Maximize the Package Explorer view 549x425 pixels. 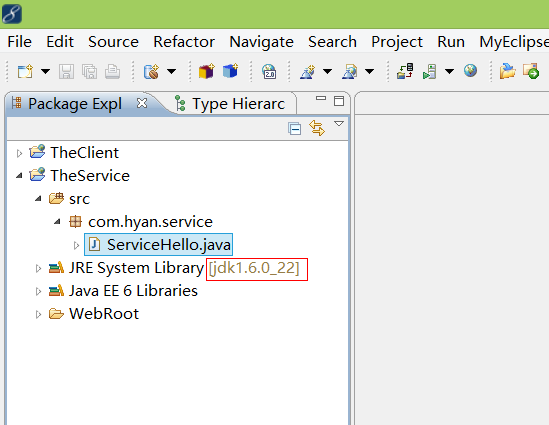339,101
